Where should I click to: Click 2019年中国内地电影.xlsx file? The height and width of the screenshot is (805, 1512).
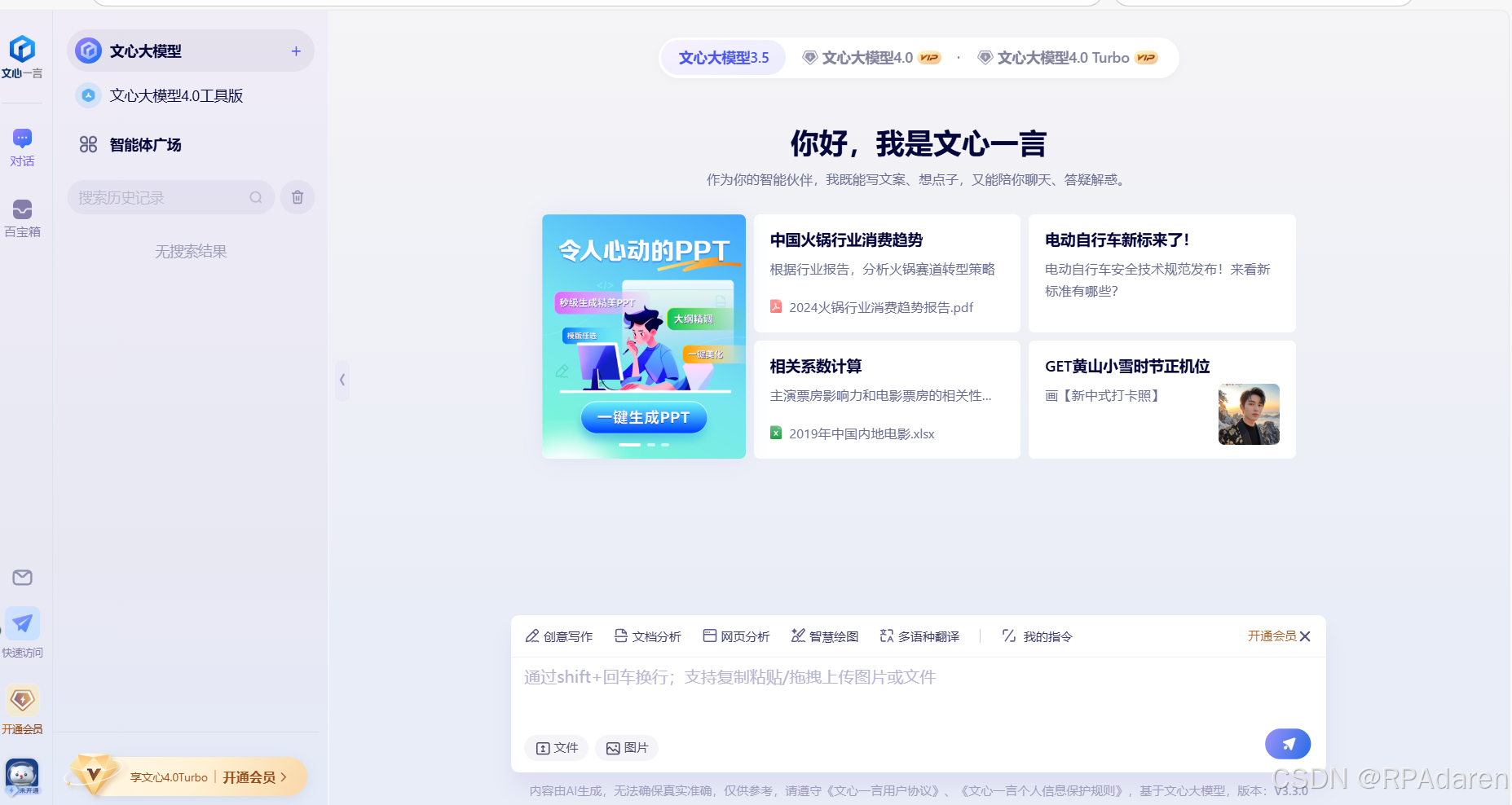click(853, 433)
